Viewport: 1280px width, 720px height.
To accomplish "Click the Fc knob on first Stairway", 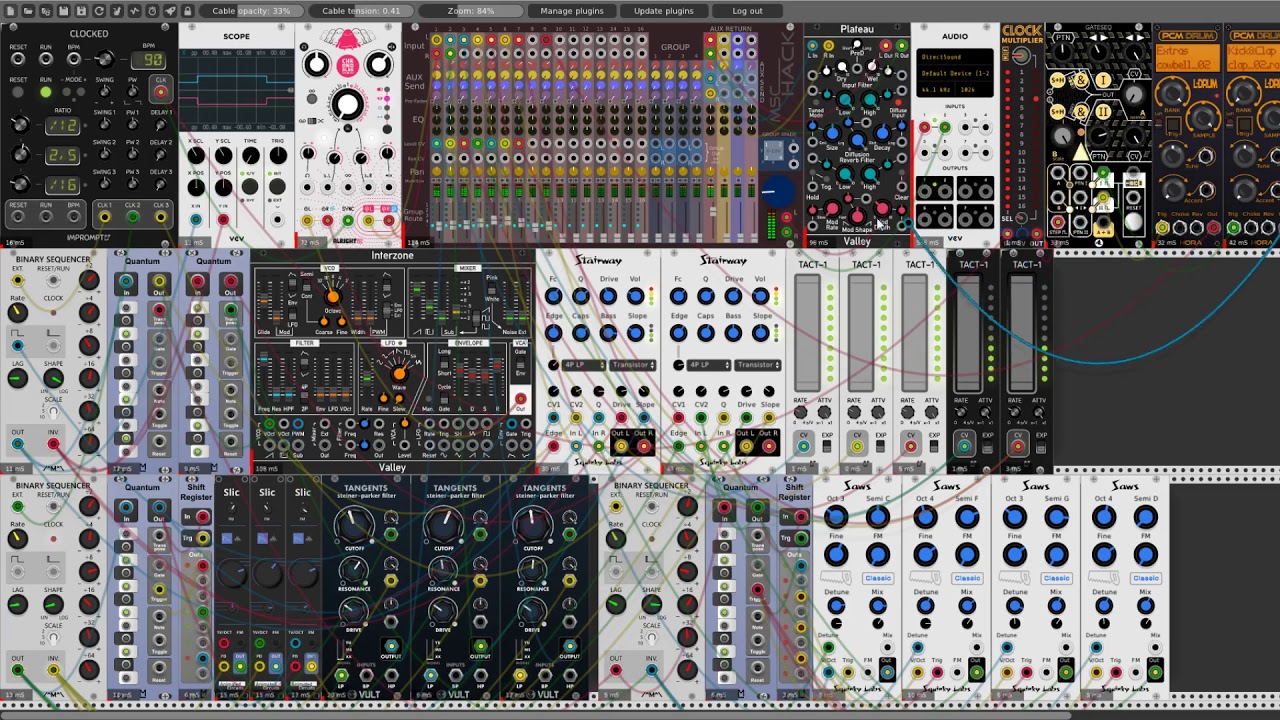I will coord(553,296).
